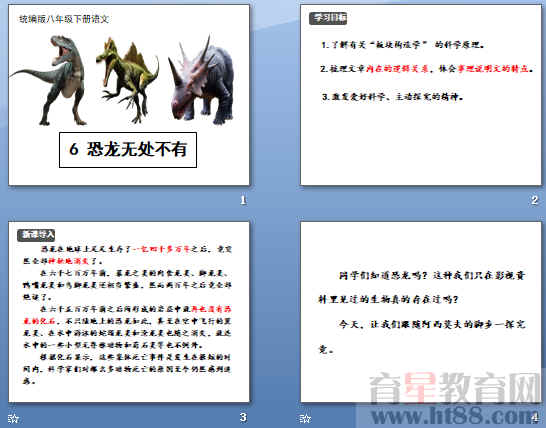Select the Tyrannosaurus image on slide 1
The image size is (546, 428).
[50, 80]
